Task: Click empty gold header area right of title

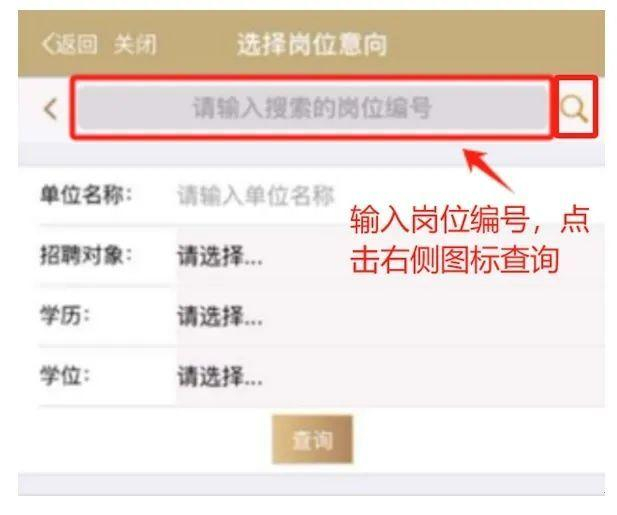Action: [x=496, y=43]
